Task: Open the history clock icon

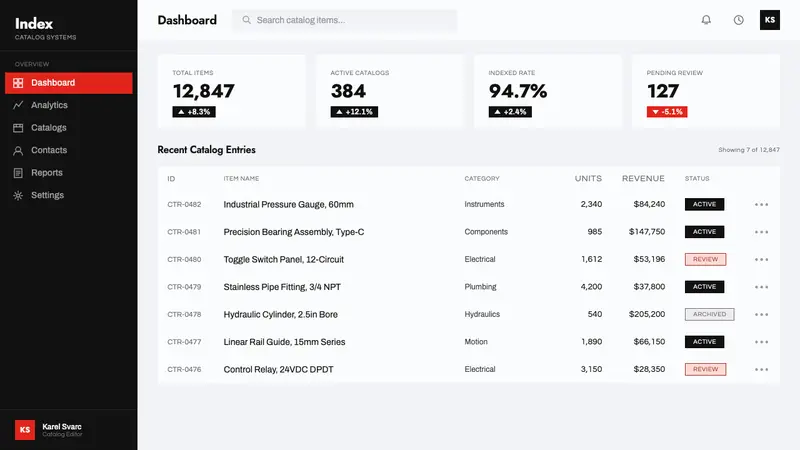Action: [739, 20]
